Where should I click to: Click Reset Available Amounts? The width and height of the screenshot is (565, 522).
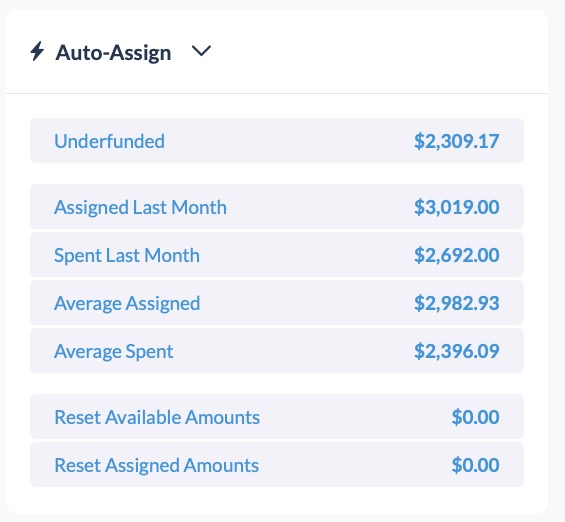coord(157,417)
